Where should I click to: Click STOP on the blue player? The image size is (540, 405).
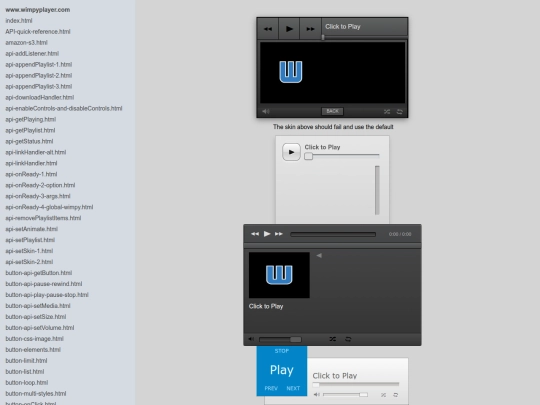pyautogui.click(x=282, y=351)
